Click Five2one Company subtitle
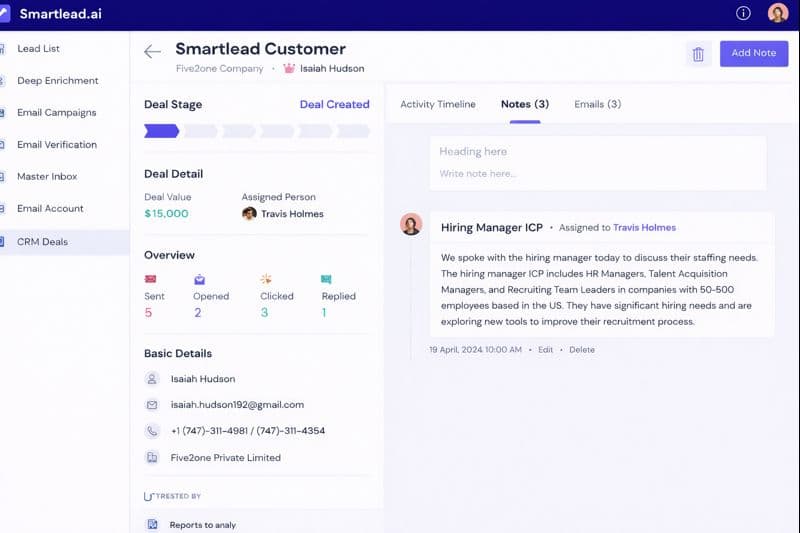The height and width of the screenshot is (533, 800). pos(219,68)
